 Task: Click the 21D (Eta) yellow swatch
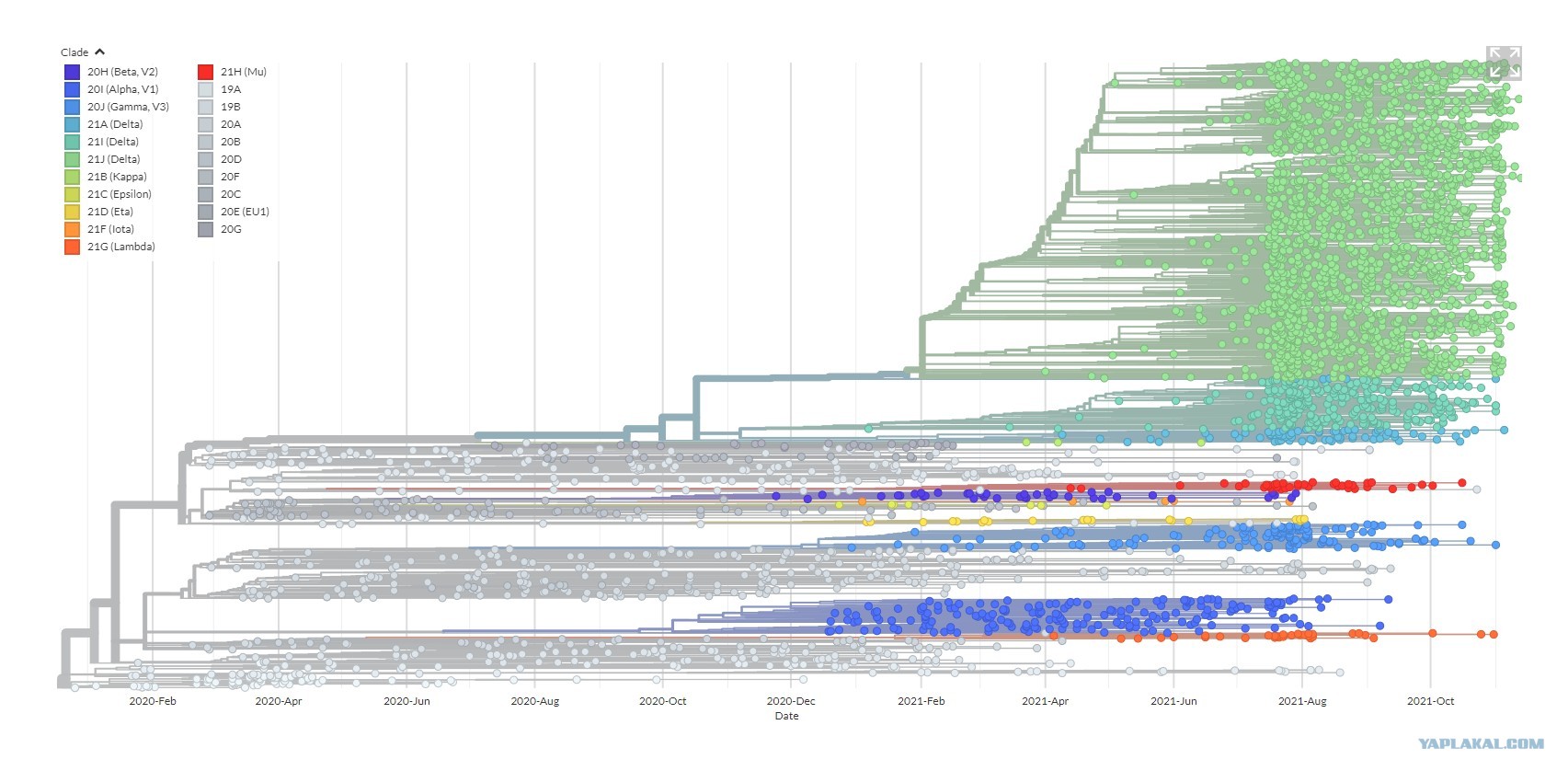[x=72, y=212]
